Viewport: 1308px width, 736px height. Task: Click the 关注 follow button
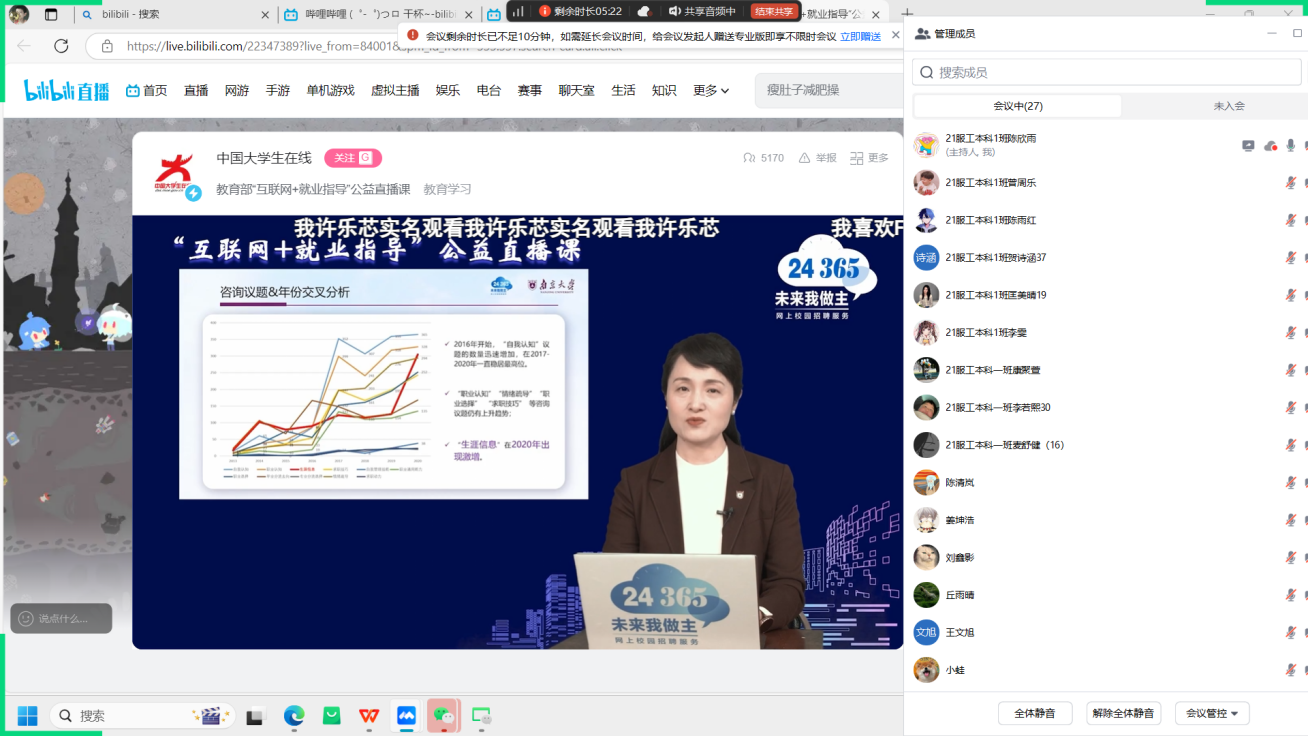[x=352, y=158]
